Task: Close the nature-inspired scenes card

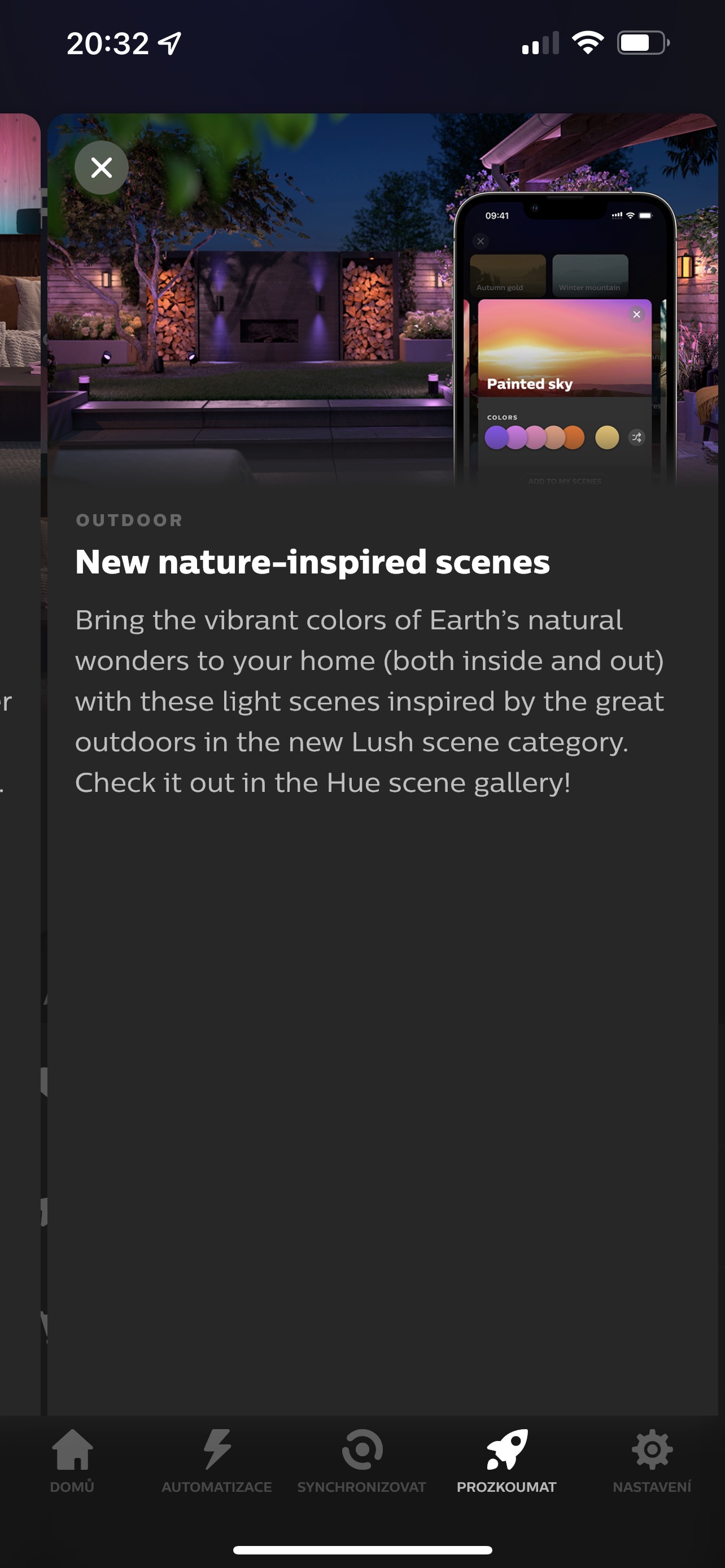Action: 101,168
